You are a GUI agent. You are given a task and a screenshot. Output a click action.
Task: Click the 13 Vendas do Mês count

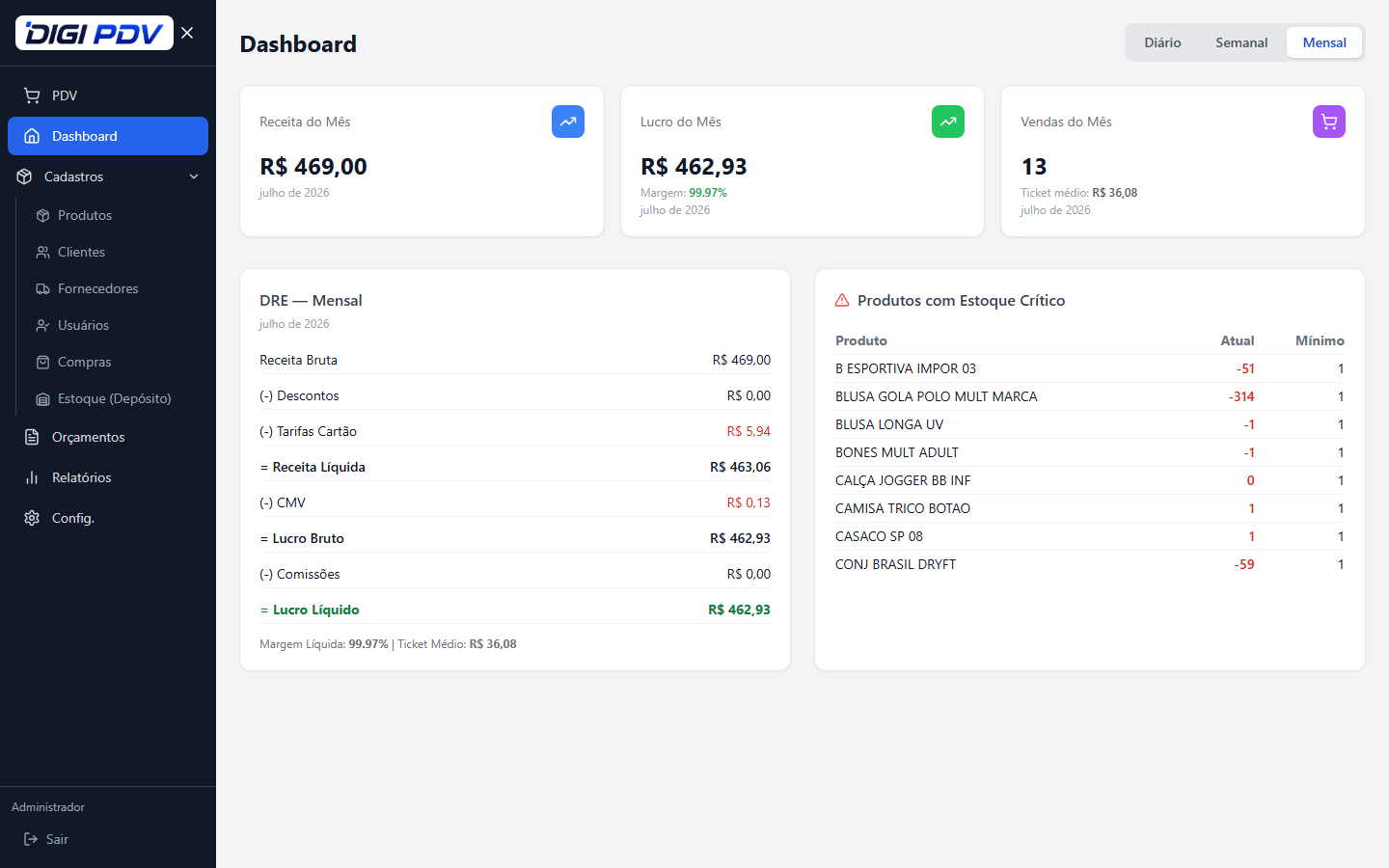coord(1033,166)
